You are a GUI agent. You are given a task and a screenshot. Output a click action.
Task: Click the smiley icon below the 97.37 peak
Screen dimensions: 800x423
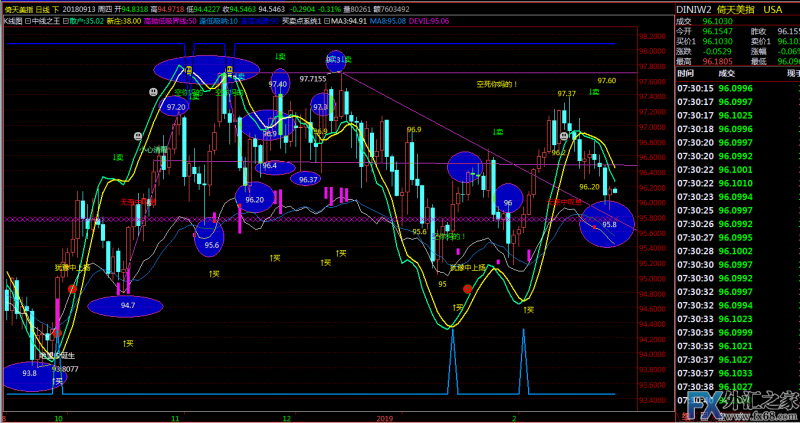click(563, 136)
